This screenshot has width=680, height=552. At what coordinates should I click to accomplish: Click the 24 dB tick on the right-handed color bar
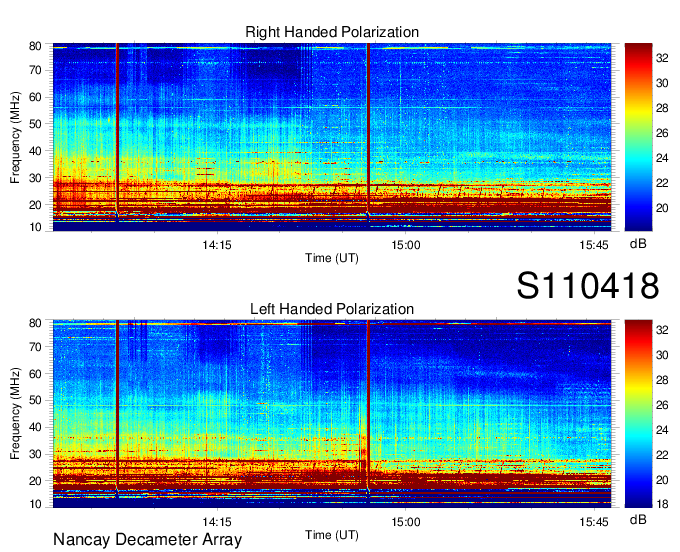[662, 158]
